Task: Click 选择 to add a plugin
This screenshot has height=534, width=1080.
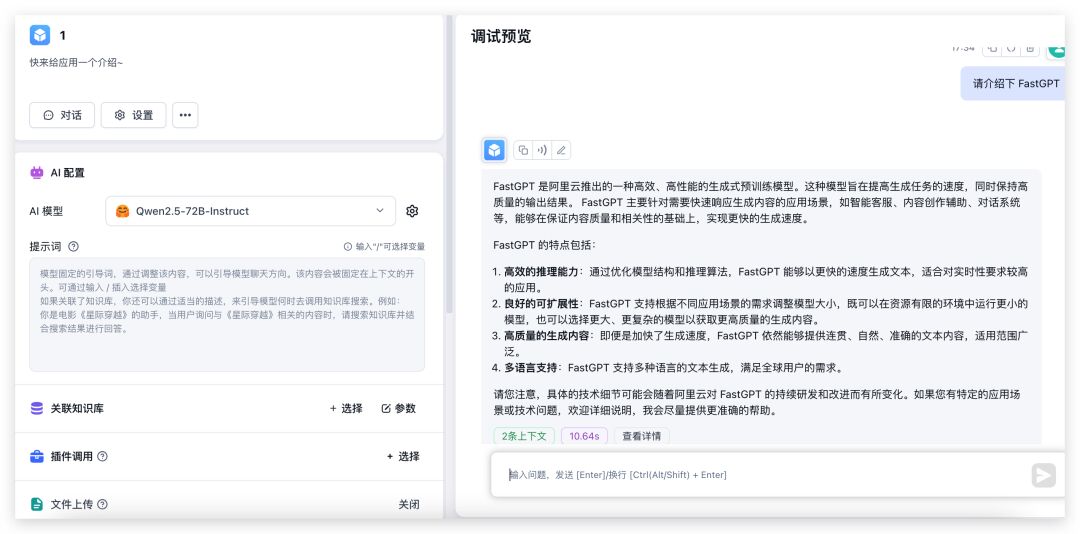Action: click(x=403, y=456)
